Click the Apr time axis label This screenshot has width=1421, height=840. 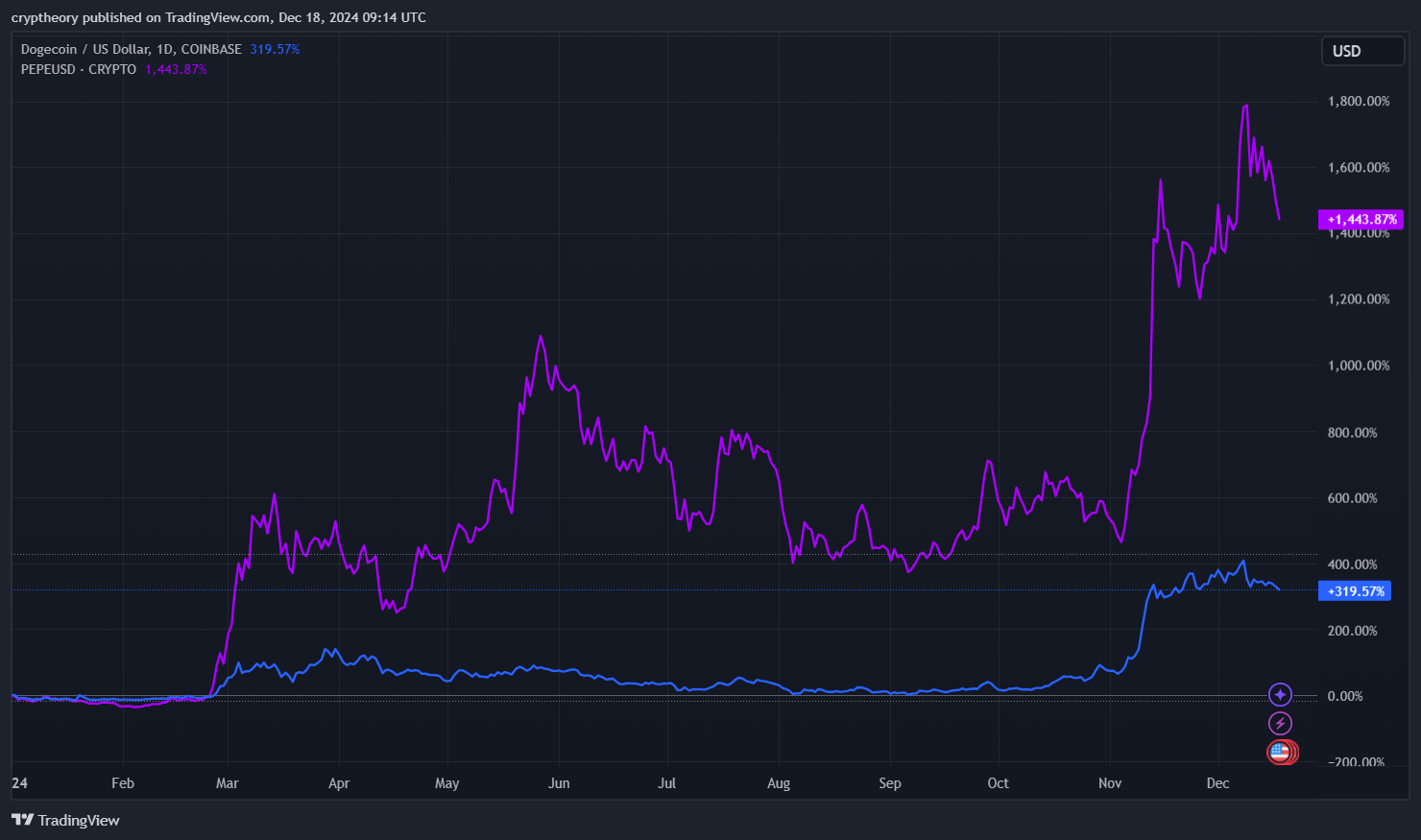click(x=339, y=783)
